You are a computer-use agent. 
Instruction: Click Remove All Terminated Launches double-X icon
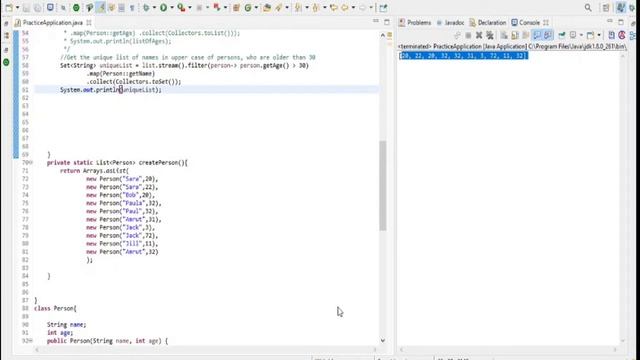coord(490,36)
